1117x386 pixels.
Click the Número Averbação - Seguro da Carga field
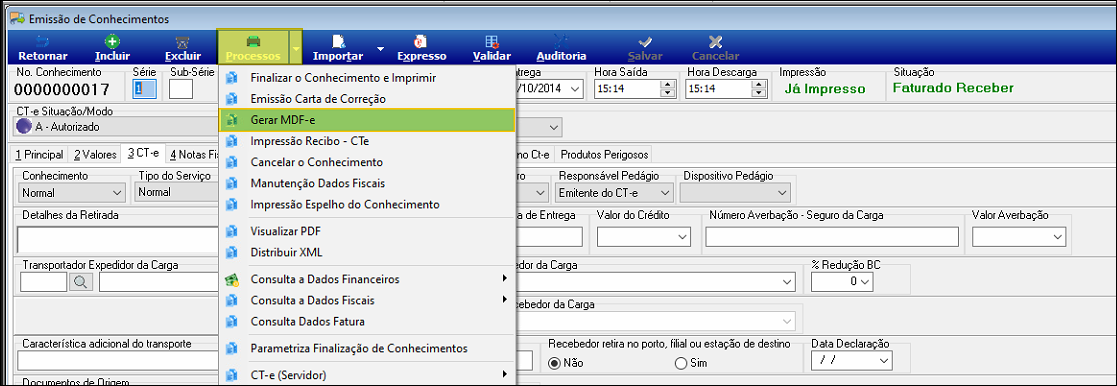coord(832,236)
